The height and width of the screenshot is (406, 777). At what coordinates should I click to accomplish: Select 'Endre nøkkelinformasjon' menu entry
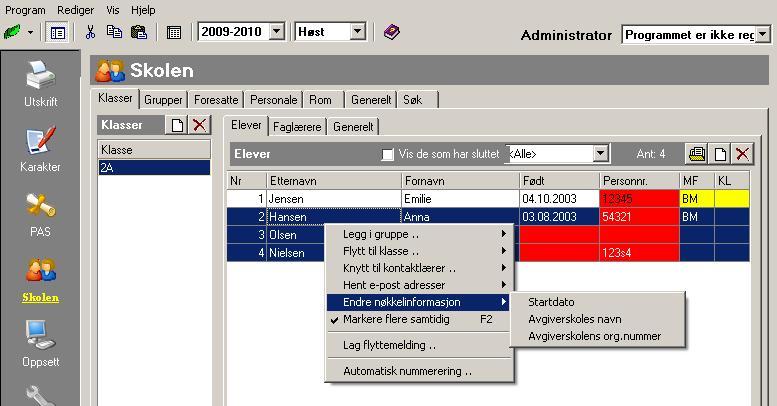(419, 302)
